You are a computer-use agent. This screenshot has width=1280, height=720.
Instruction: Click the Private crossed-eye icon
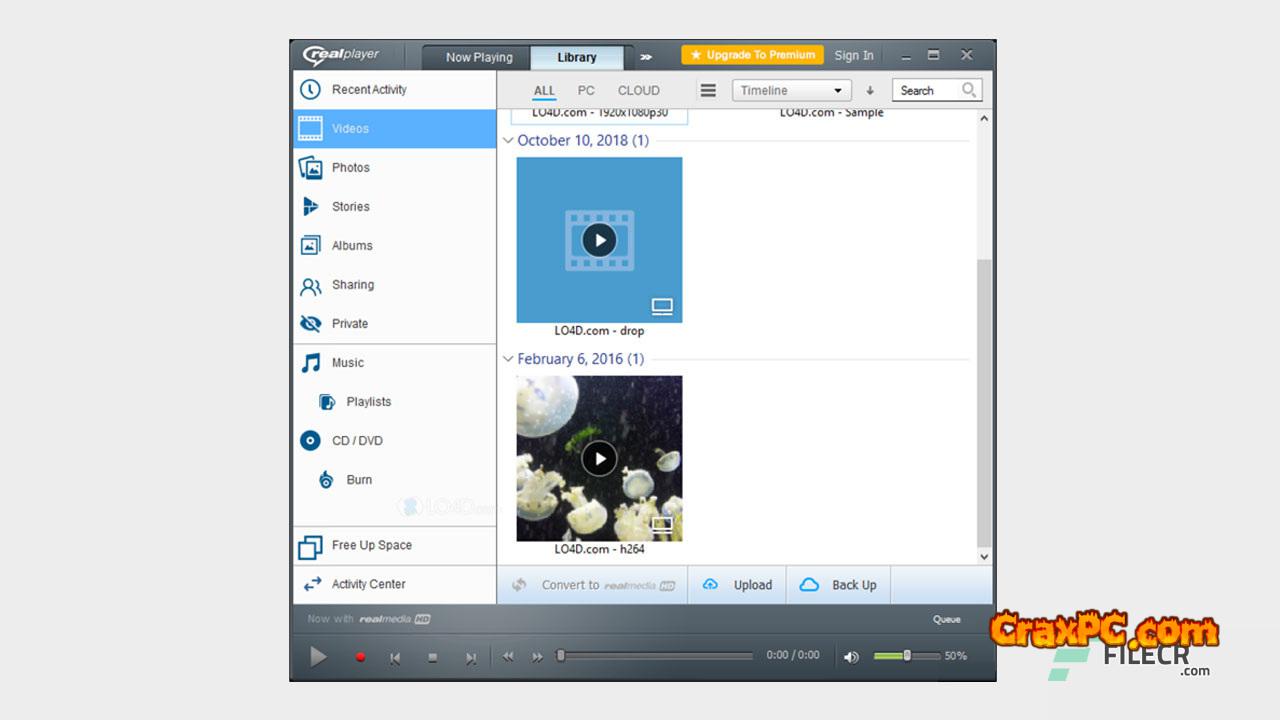[311, 324]
